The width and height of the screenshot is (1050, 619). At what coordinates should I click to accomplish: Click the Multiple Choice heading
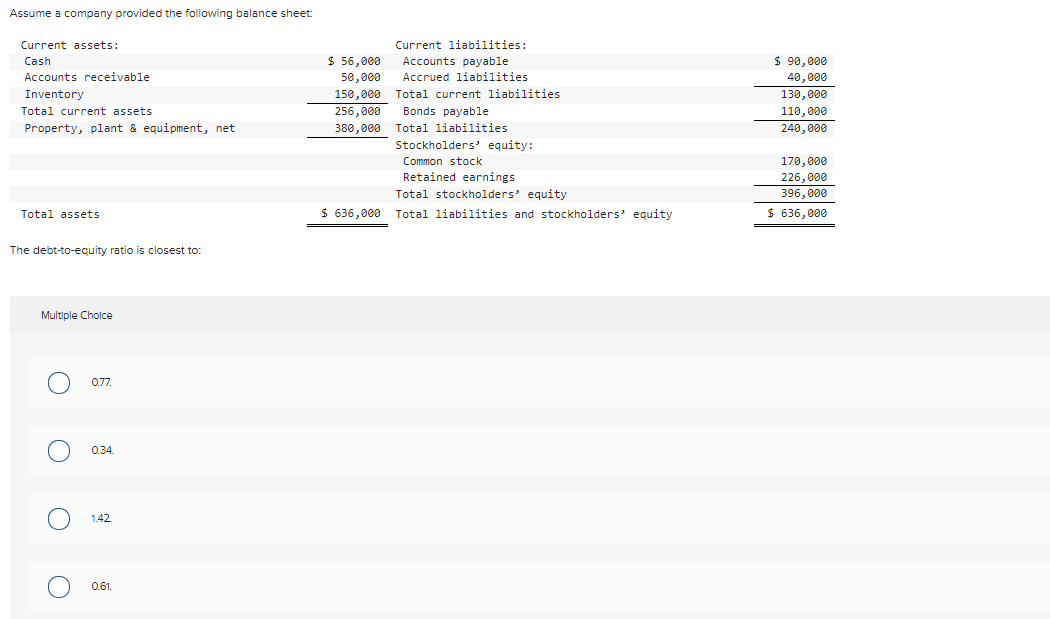tap(76, 316)
